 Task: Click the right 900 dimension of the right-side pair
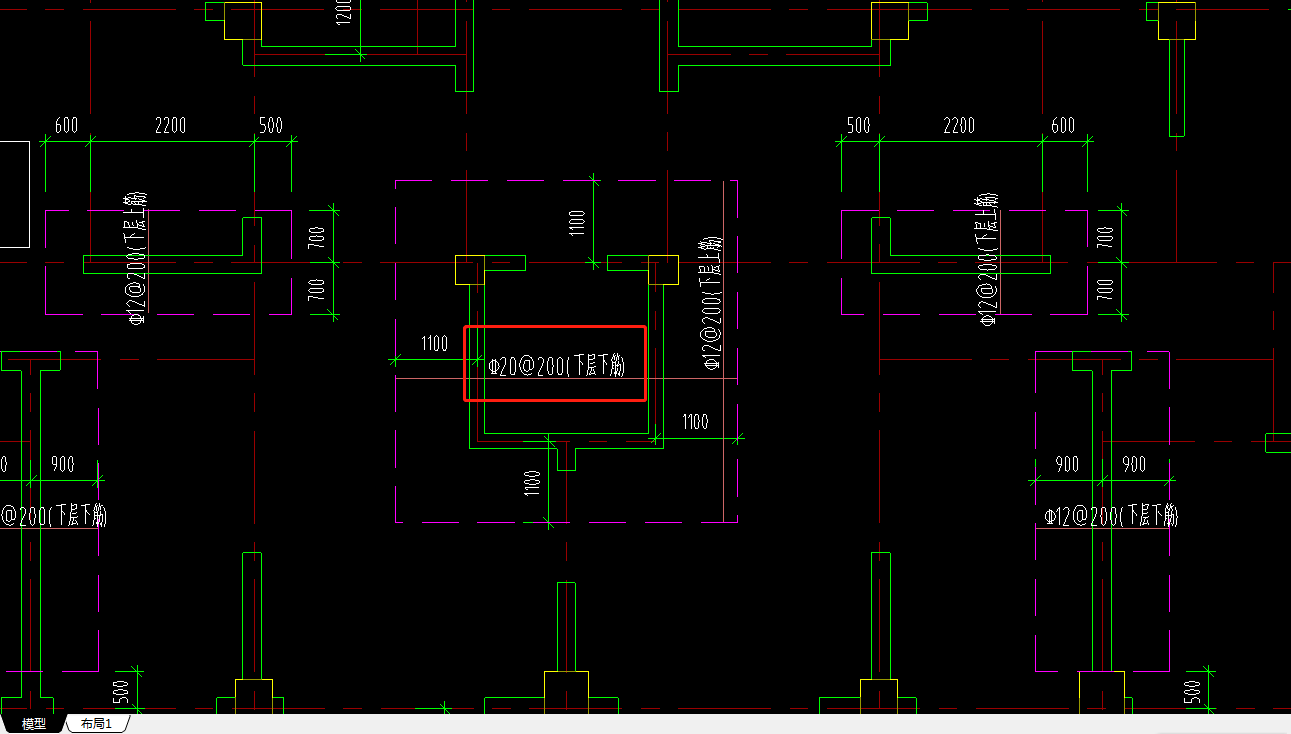click(1134, 465)
